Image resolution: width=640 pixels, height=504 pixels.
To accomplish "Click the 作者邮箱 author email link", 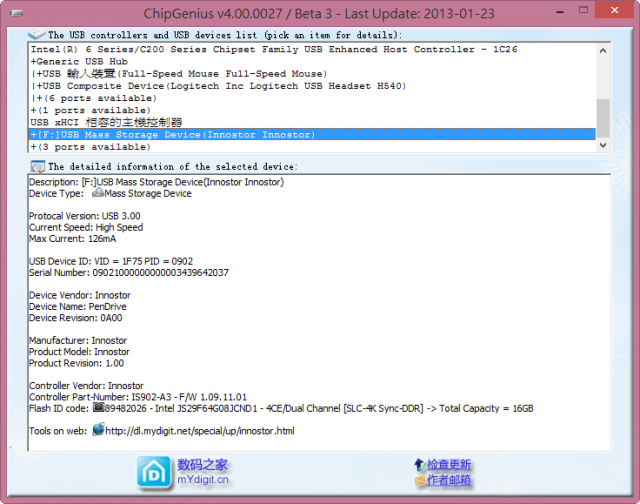I will pyautogui.click(x=449, y=480).
